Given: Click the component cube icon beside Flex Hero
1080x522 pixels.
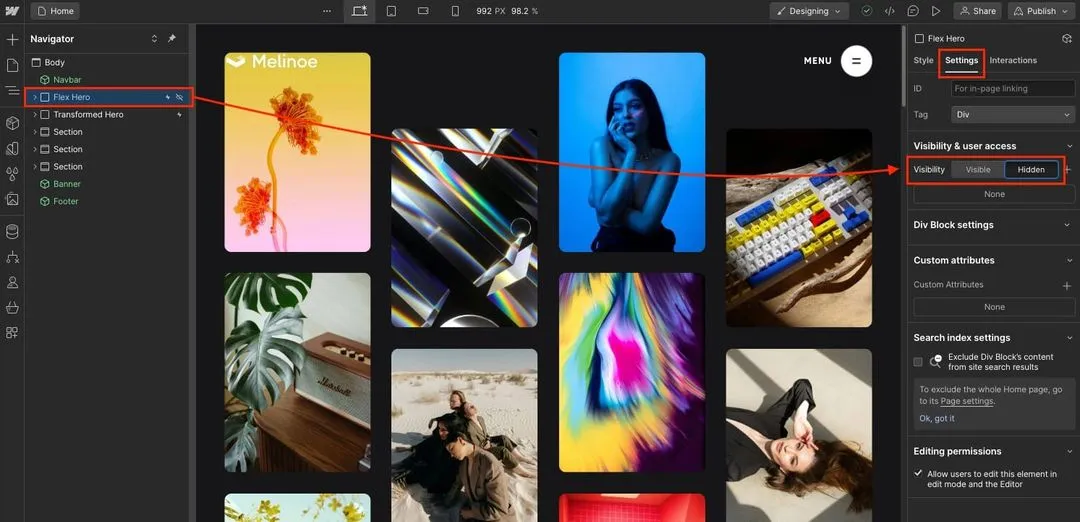Looking at the screenshot, I should tap(1066, 39).
